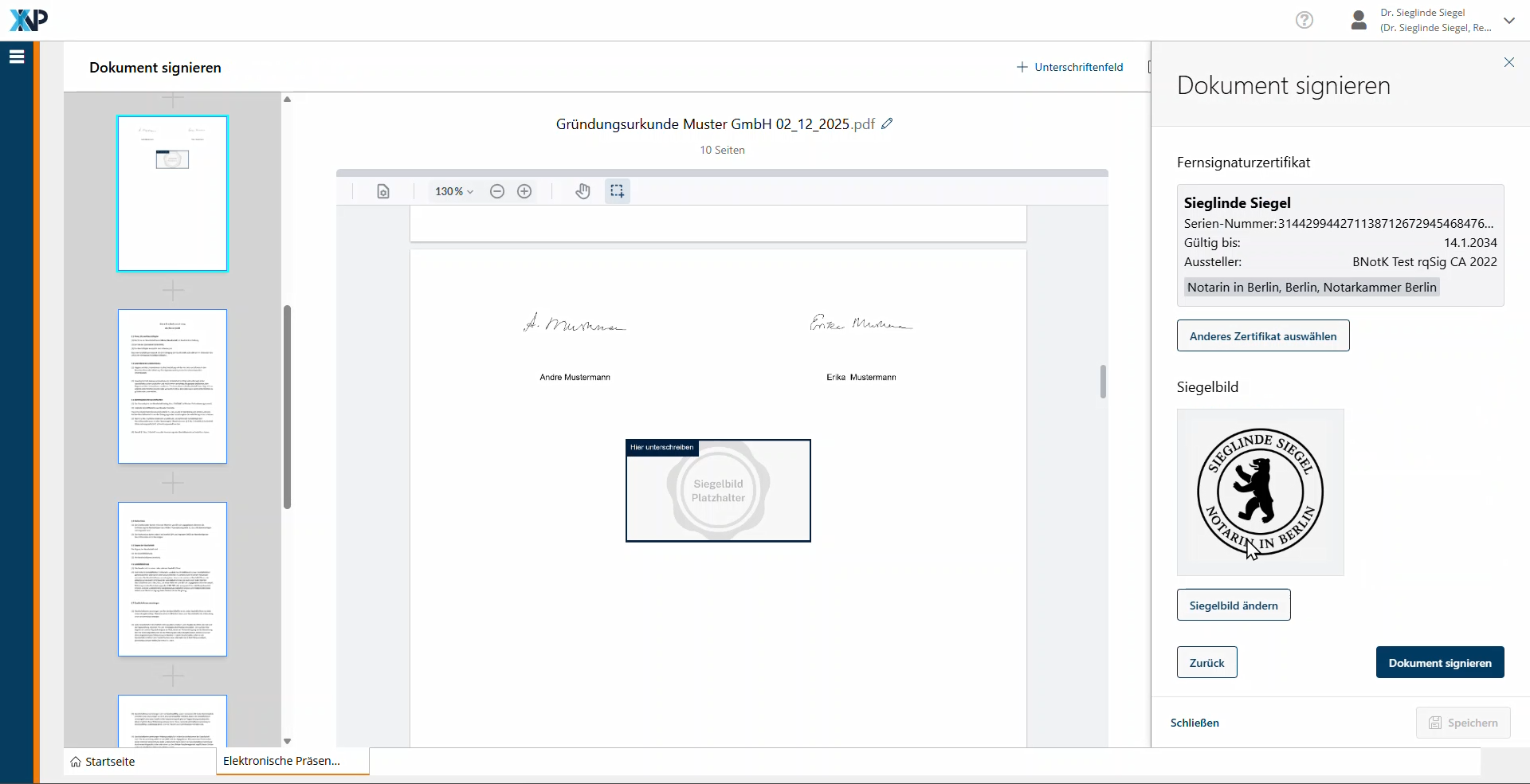1530x784 pixels.
Task: Click the Siegelbild Platzhalter signature field
Action: pyautogui.click(x=718, y=491)
